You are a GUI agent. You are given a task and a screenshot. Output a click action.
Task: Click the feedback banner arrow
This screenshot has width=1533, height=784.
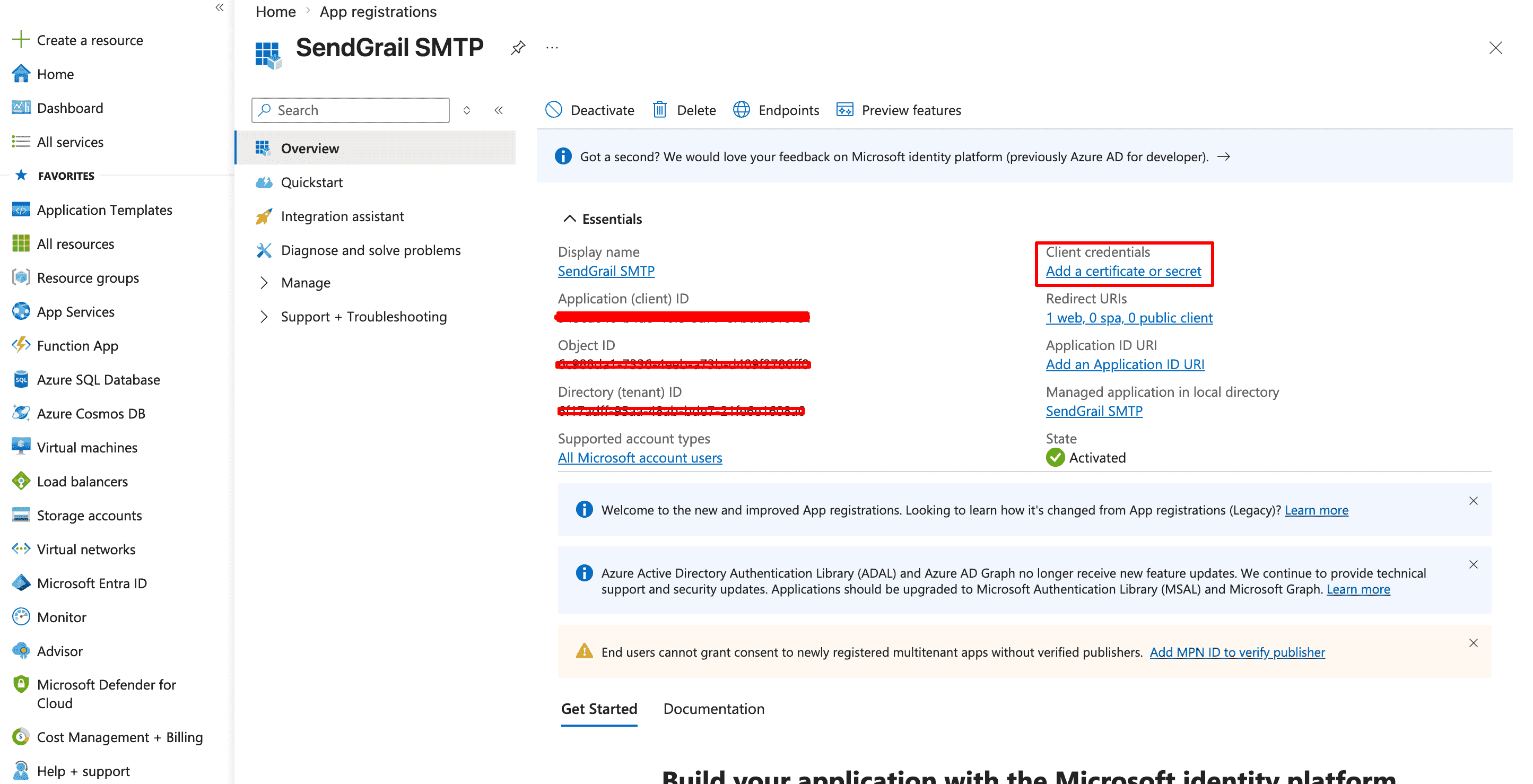pyautogui.click(x=1224, y=156)
